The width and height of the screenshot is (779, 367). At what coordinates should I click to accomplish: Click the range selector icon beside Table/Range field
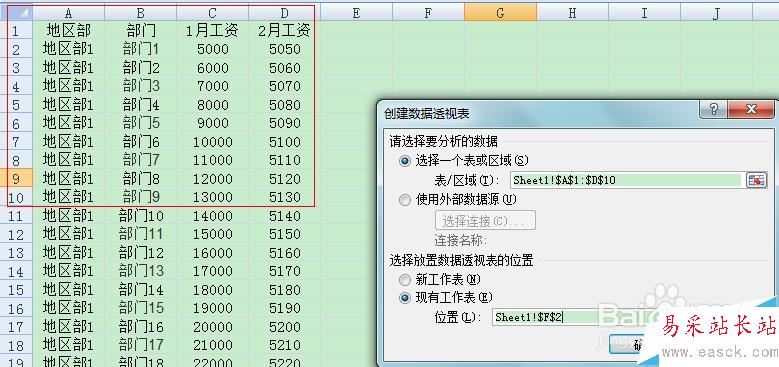pyautogui.click(x=756, y=180)
